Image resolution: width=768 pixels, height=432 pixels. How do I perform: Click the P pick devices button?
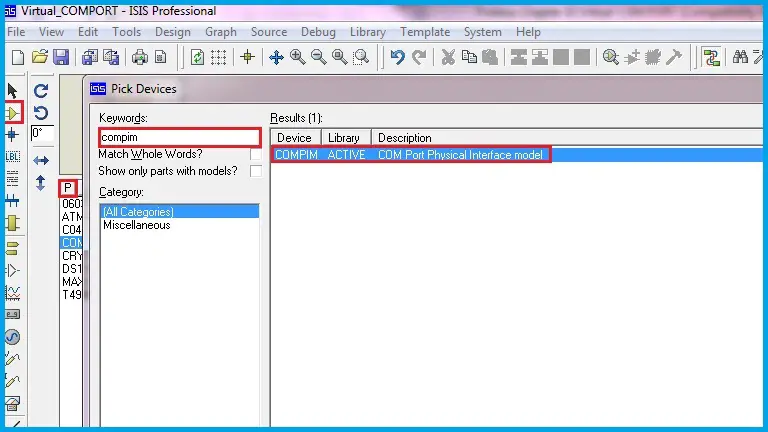pyautogui.click(x=68, y=188)
